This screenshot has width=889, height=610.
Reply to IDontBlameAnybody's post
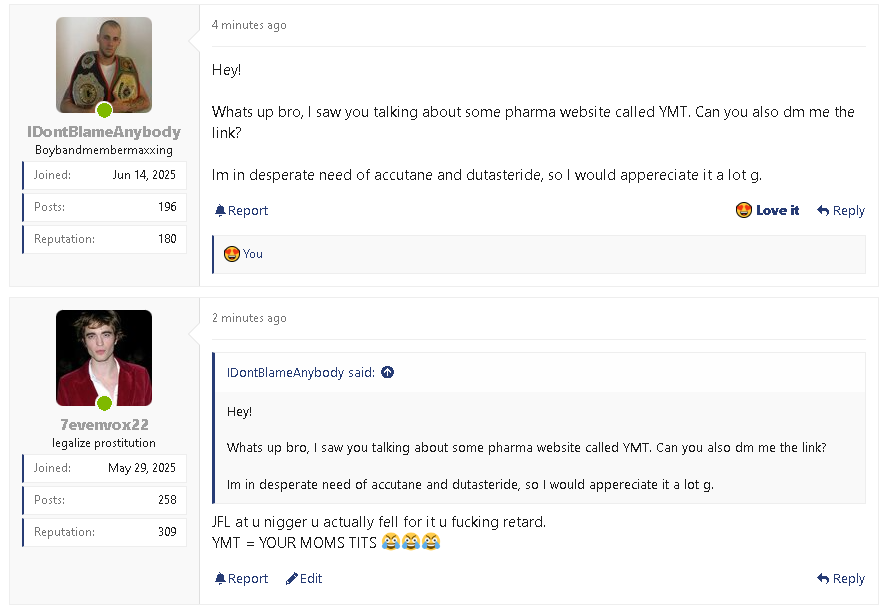click(840, 210)
